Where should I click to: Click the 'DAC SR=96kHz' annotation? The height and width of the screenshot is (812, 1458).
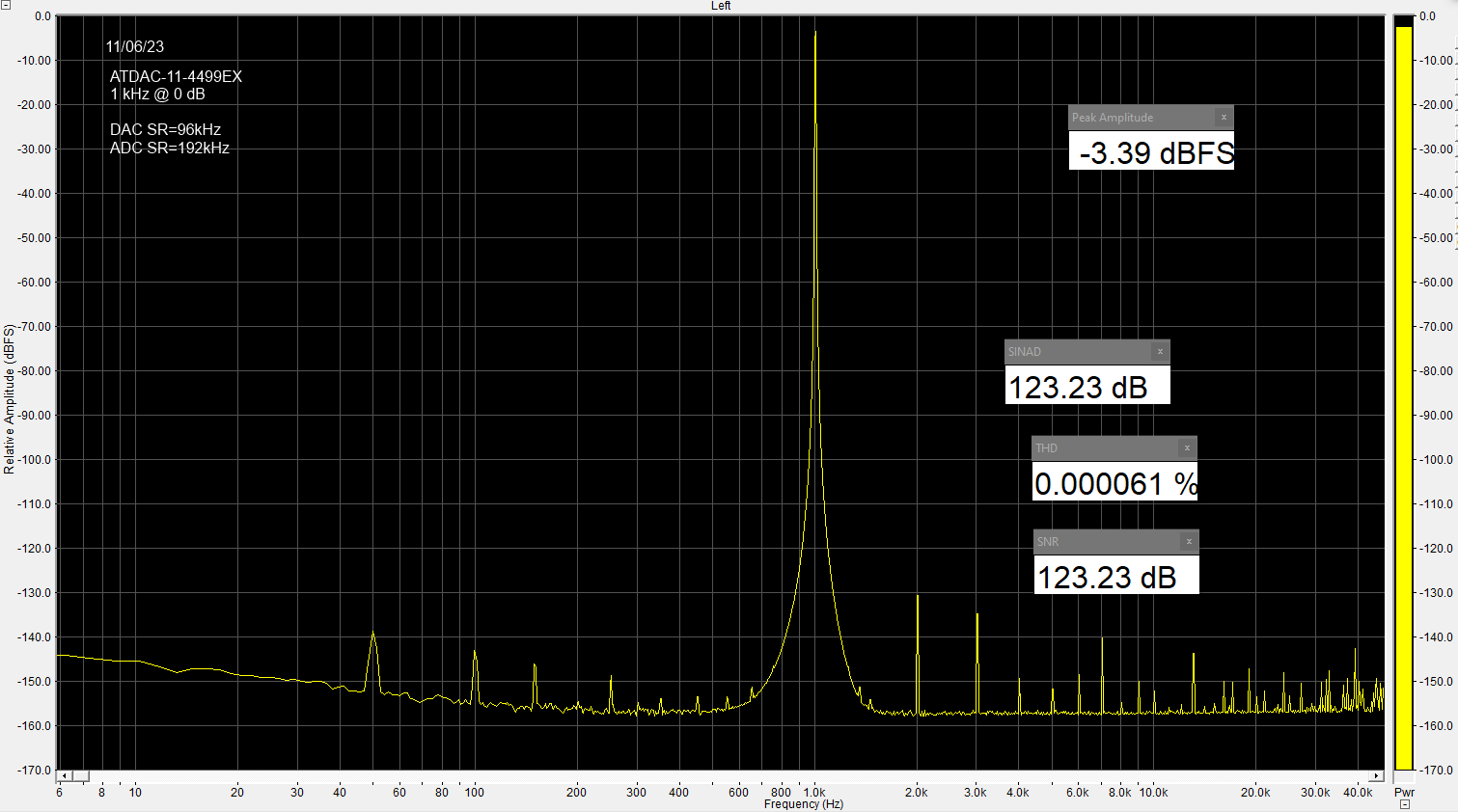pyautogui.click(x=166, y=129)
